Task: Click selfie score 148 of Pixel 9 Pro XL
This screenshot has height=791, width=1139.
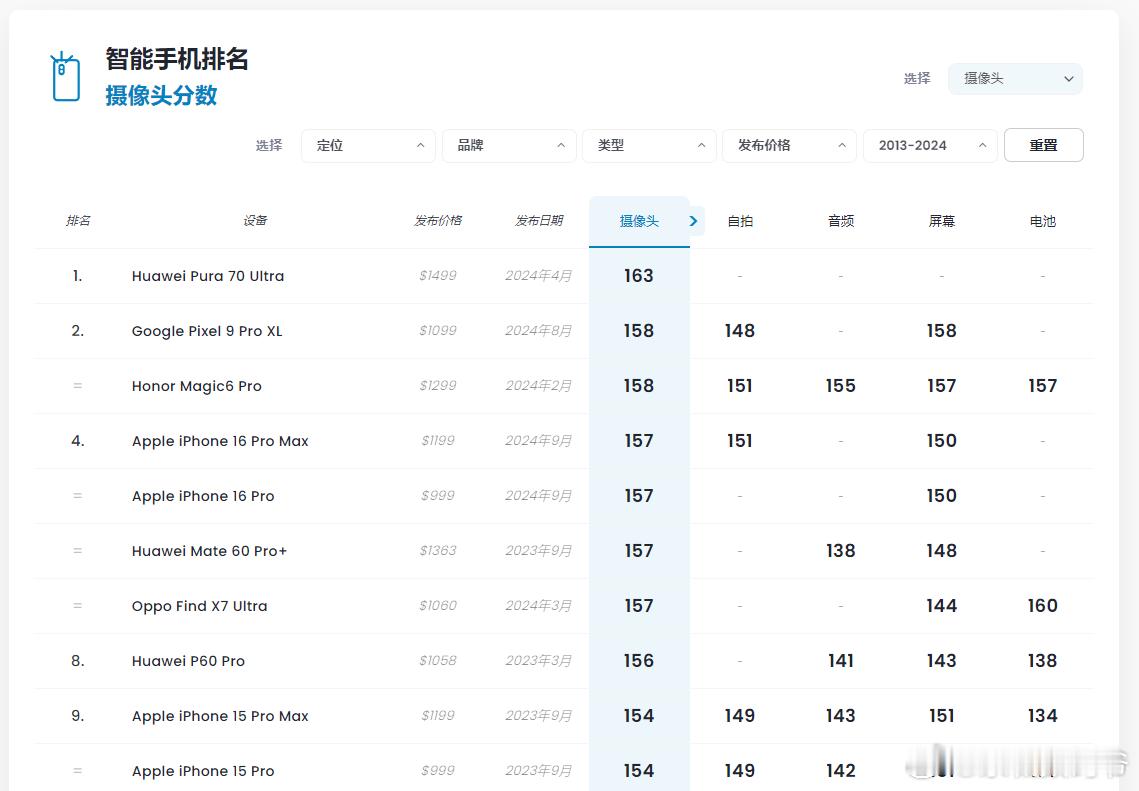Action: [739, 331]
